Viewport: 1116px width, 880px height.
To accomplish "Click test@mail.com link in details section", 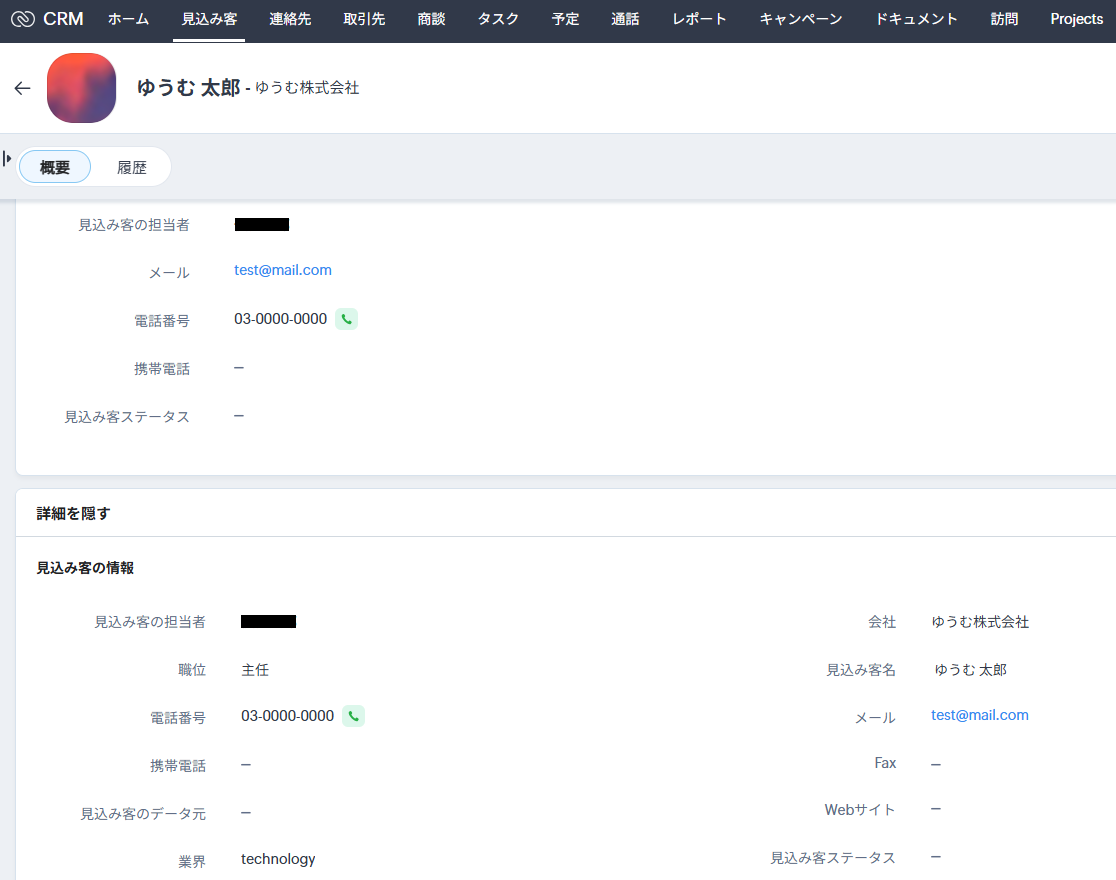I will tap(979, 715).
